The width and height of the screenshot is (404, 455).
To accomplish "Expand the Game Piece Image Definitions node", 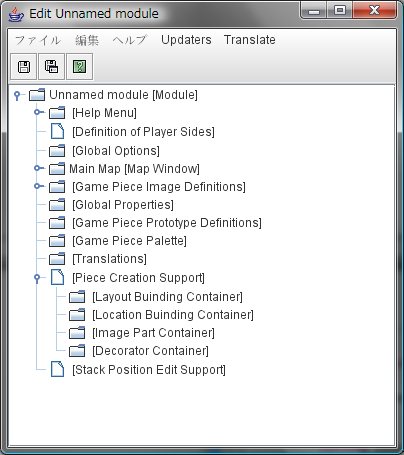I will (x=38, y=186).
